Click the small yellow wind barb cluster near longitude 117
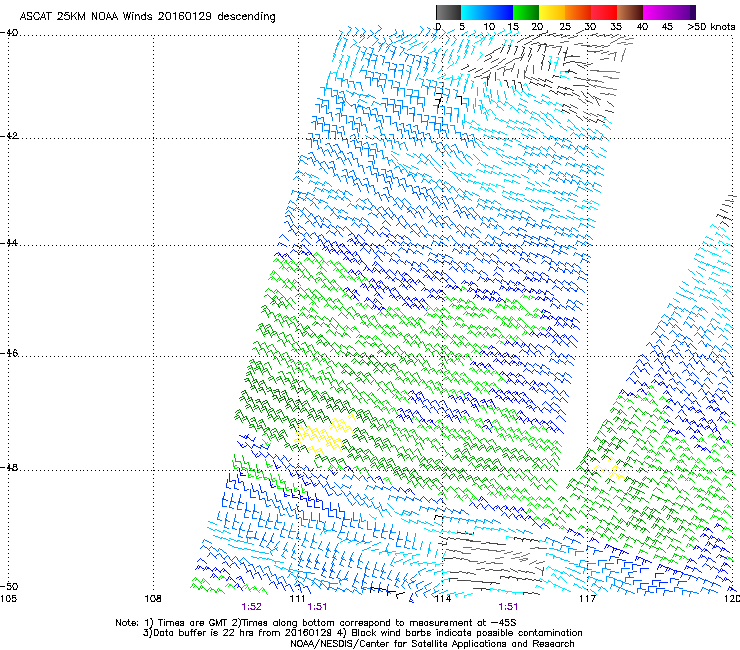The height and width of the screenshot is (650, 740). [x=612, y=468]
